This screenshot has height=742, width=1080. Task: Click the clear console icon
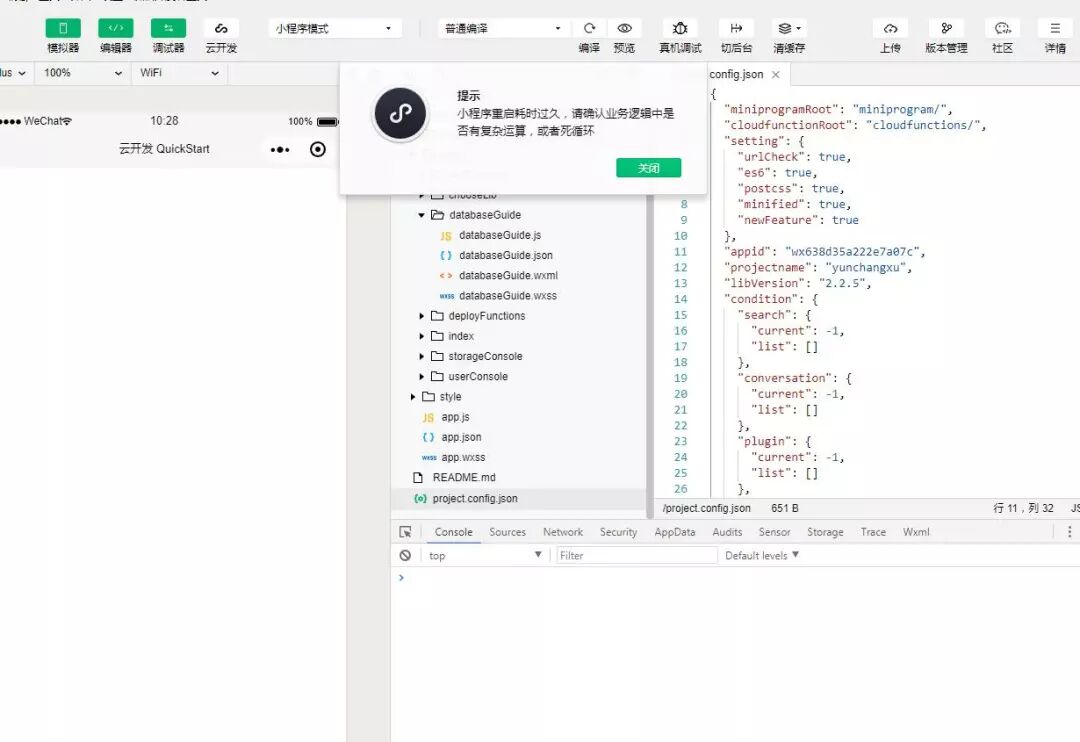[405, 555]
